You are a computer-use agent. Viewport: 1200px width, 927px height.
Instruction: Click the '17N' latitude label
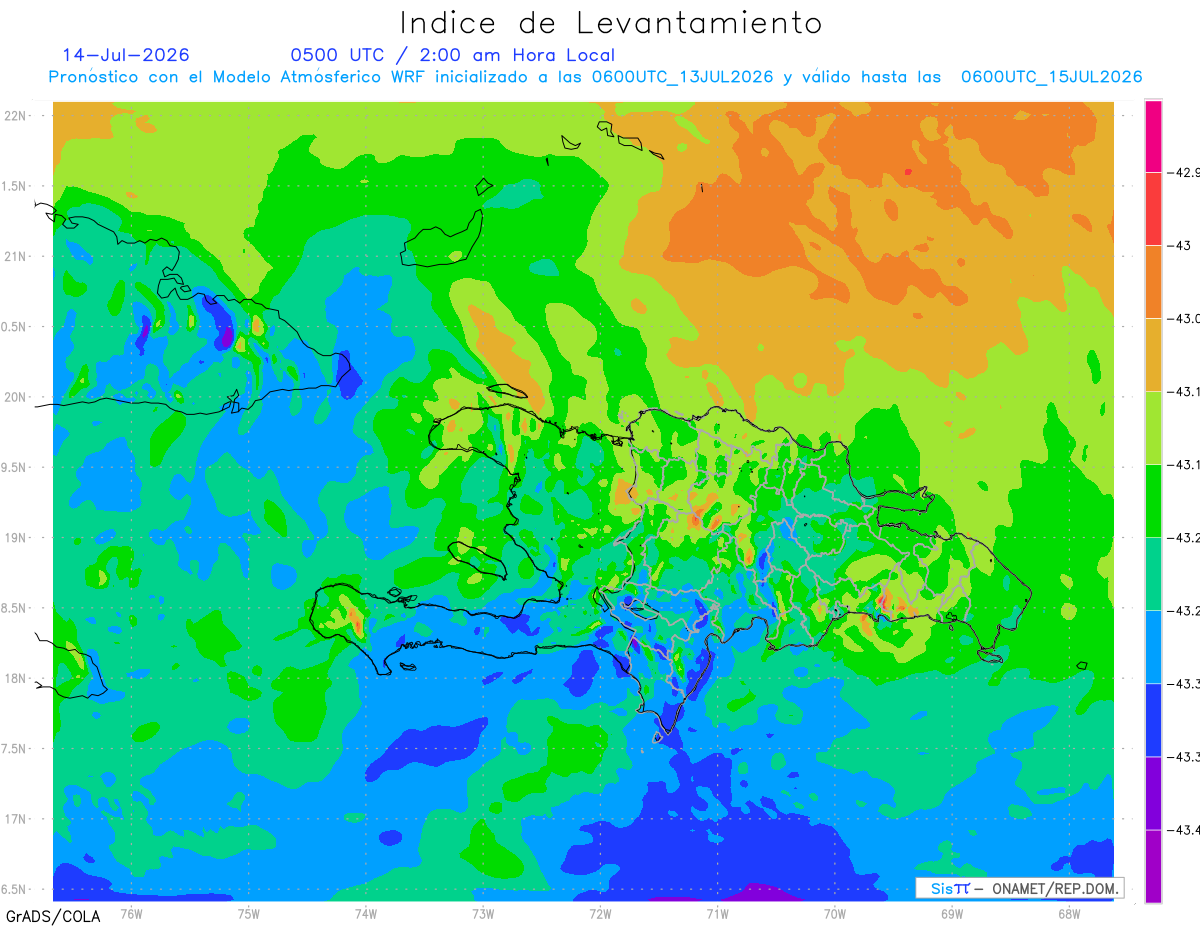[16, 819]
